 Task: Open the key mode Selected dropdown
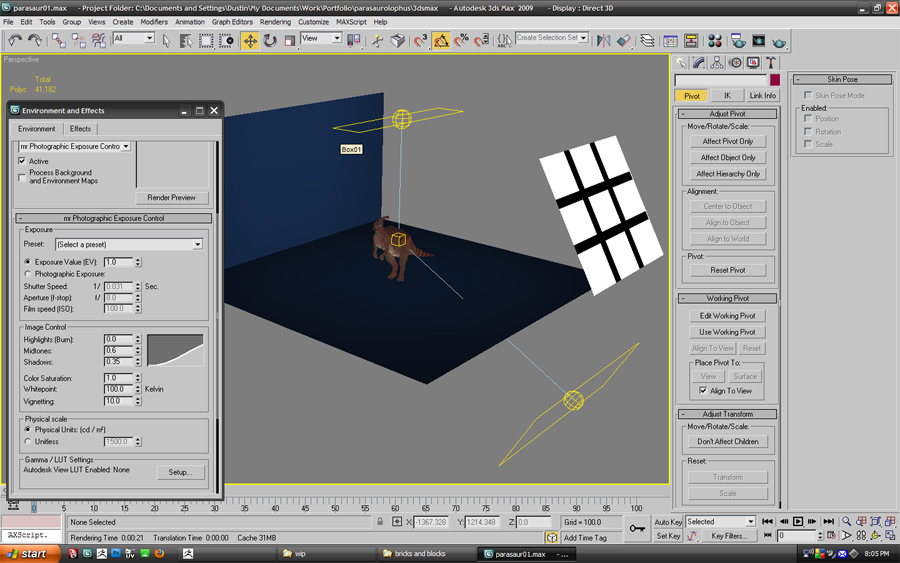[750, 522]
